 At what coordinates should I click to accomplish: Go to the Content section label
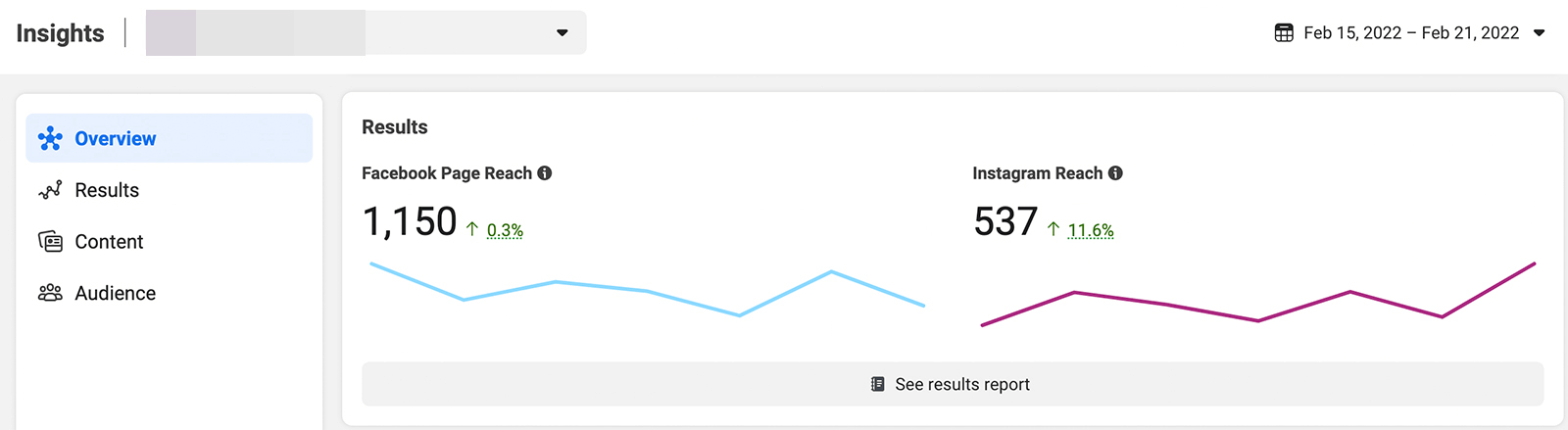tap(109, 242)
